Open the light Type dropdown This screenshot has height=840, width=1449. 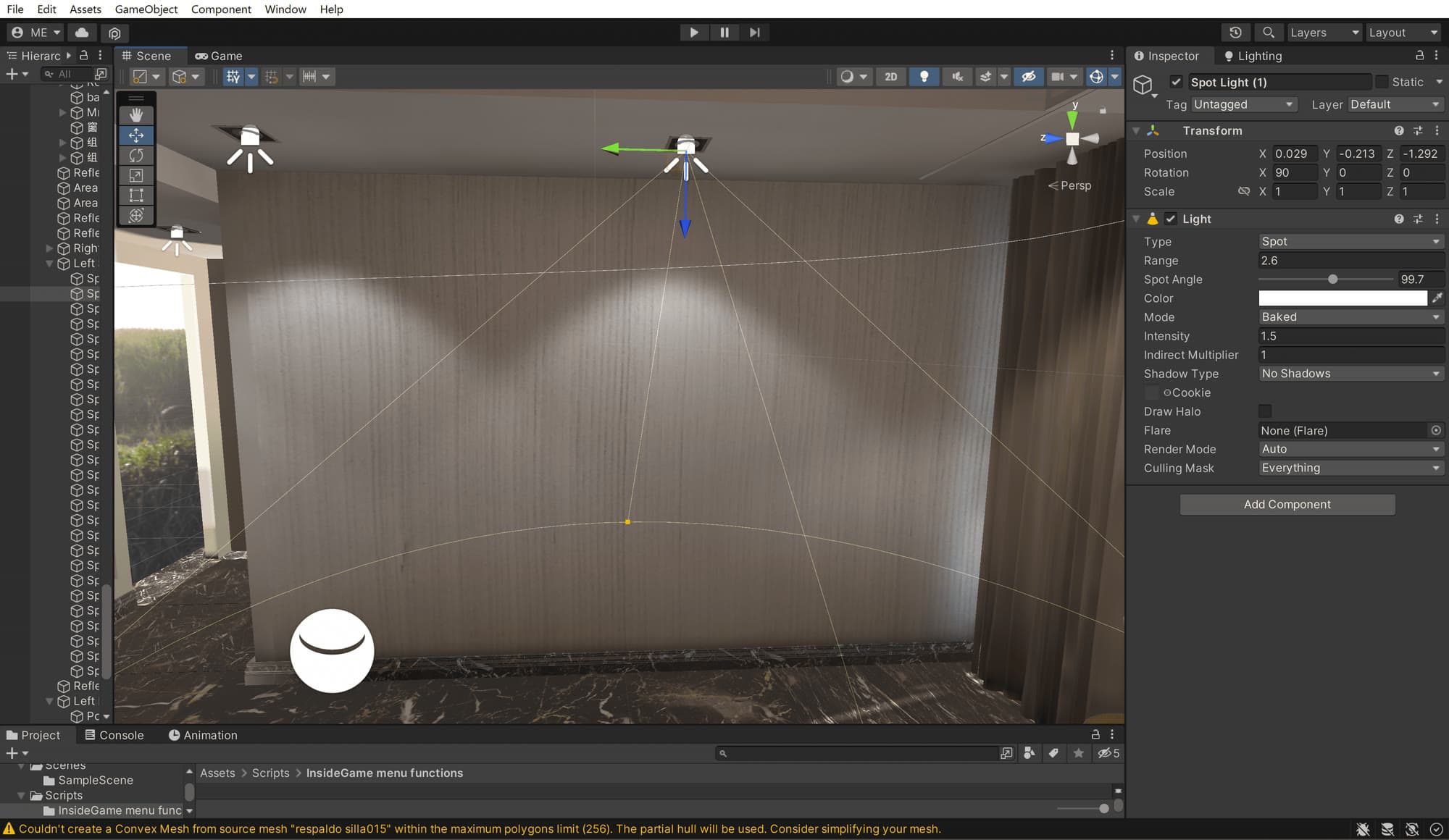pyautogui.click(x=1350, y=241)
